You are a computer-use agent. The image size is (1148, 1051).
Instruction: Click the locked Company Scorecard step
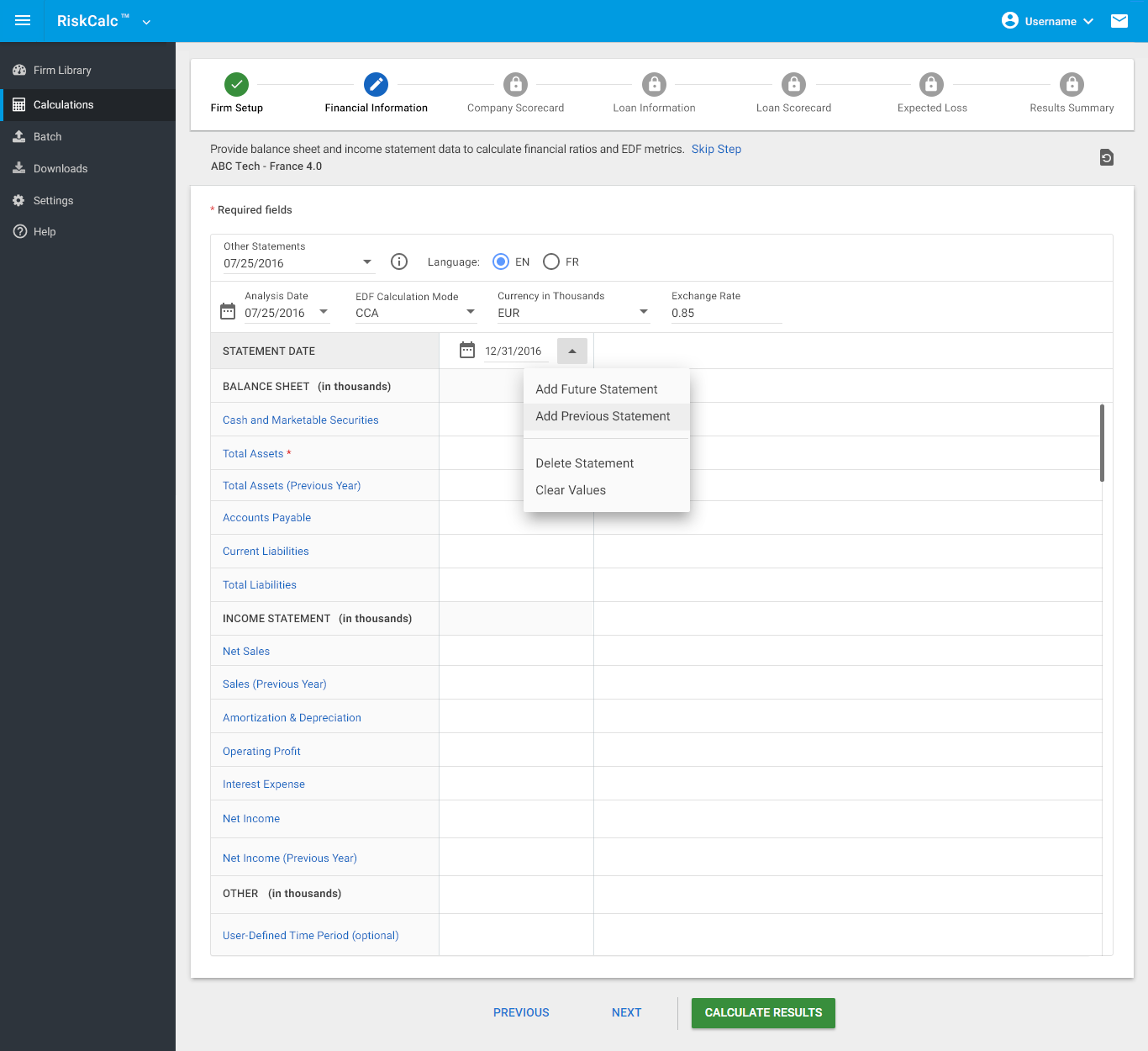(515, 84)
